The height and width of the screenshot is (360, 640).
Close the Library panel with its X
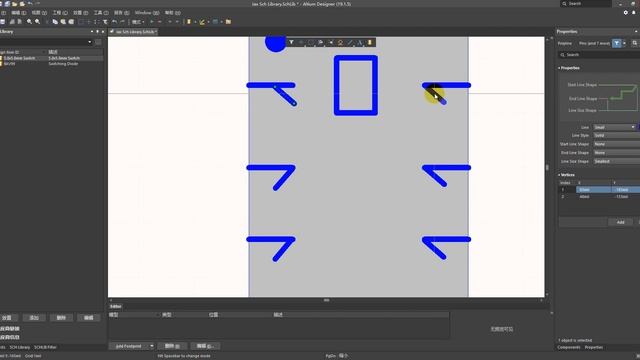(x=103, y=31)
